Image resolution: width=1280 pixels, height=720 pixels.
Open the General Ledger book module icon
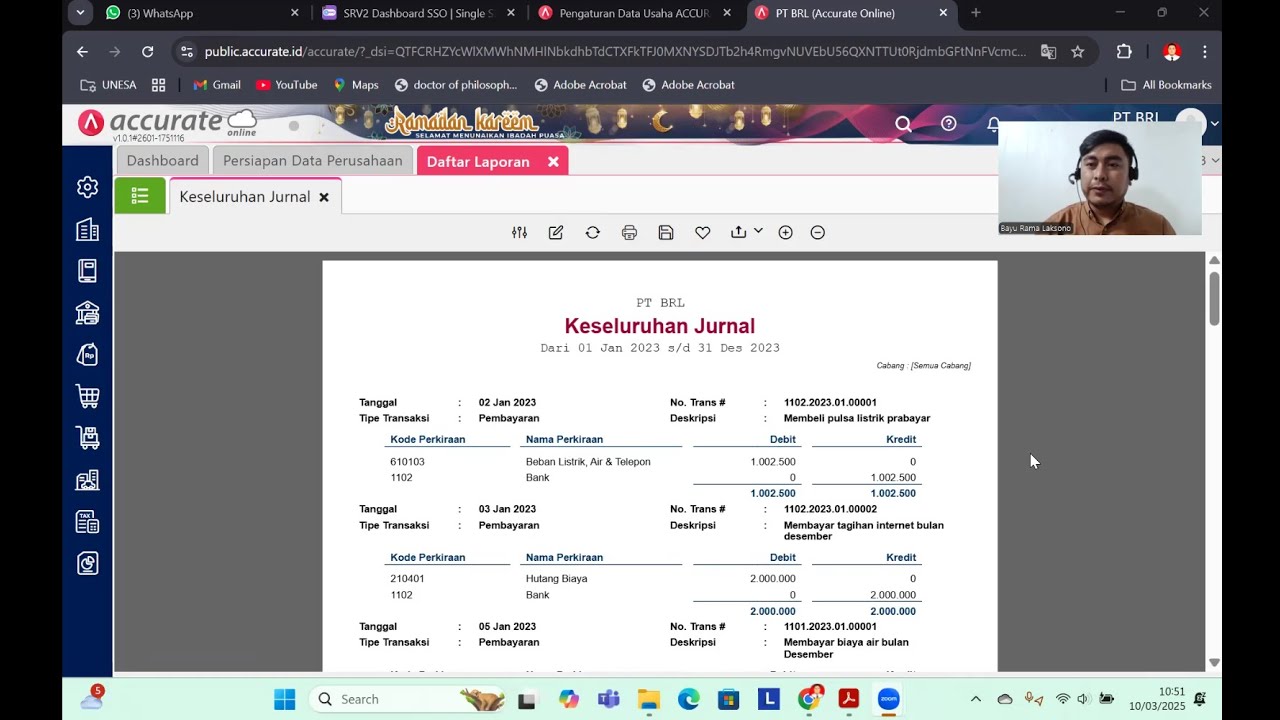pyautogui.click(x=88, y=271)
